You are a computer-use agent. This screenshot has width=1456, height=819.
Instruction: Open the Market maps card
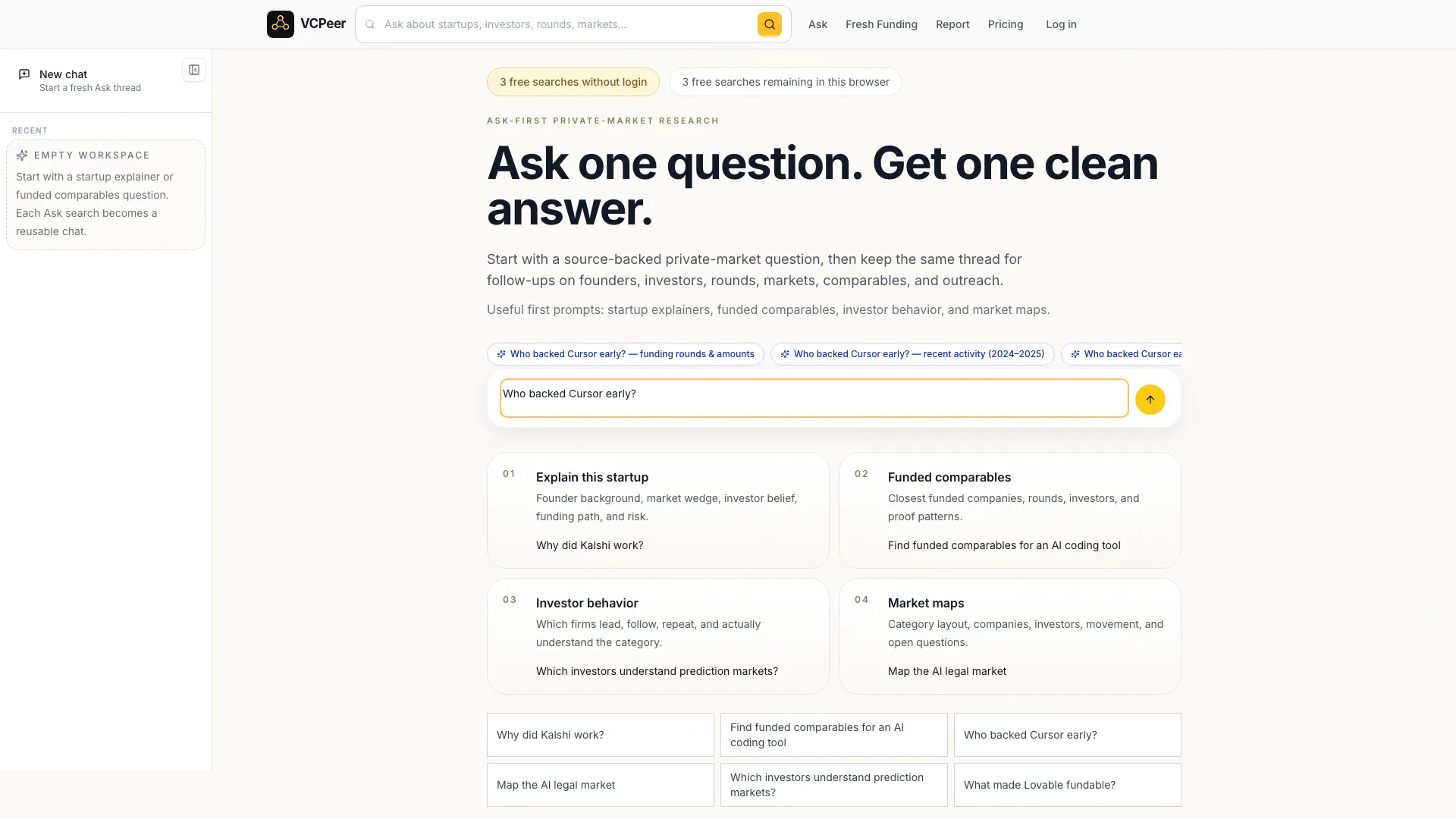[1010, 636]
